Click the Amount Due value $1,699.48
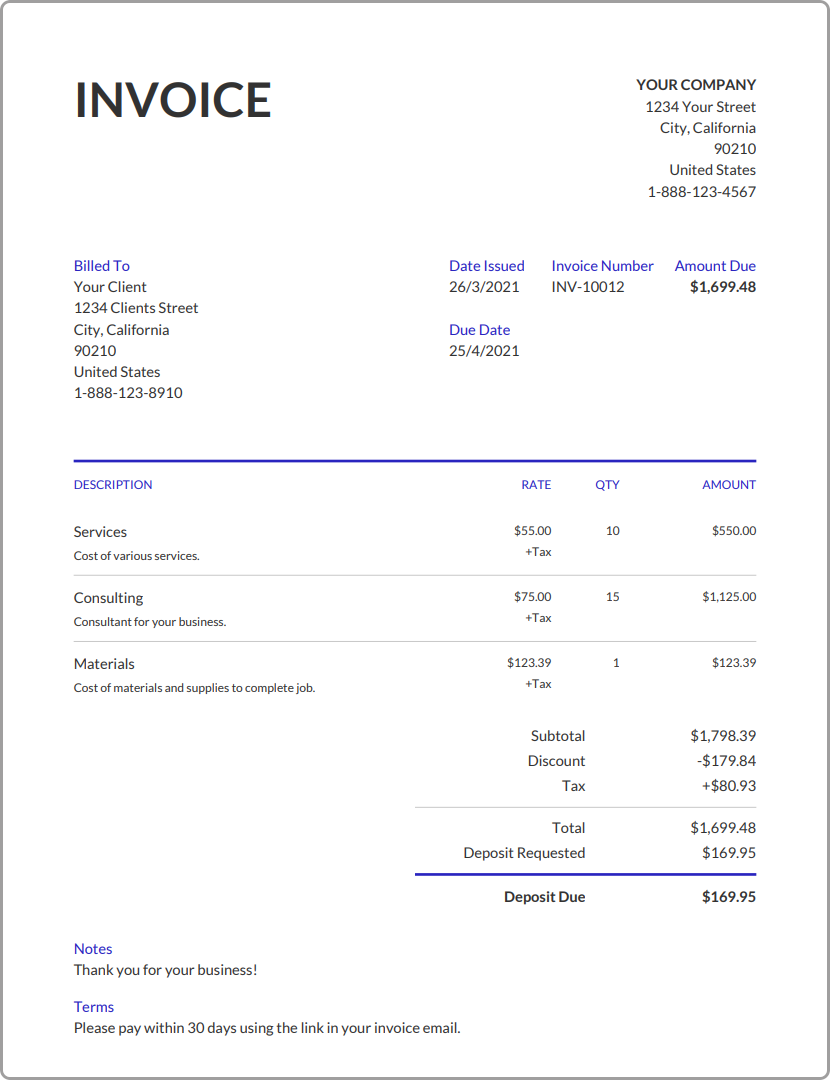This screenshot has width=830, height=1080. pos(714,286)
